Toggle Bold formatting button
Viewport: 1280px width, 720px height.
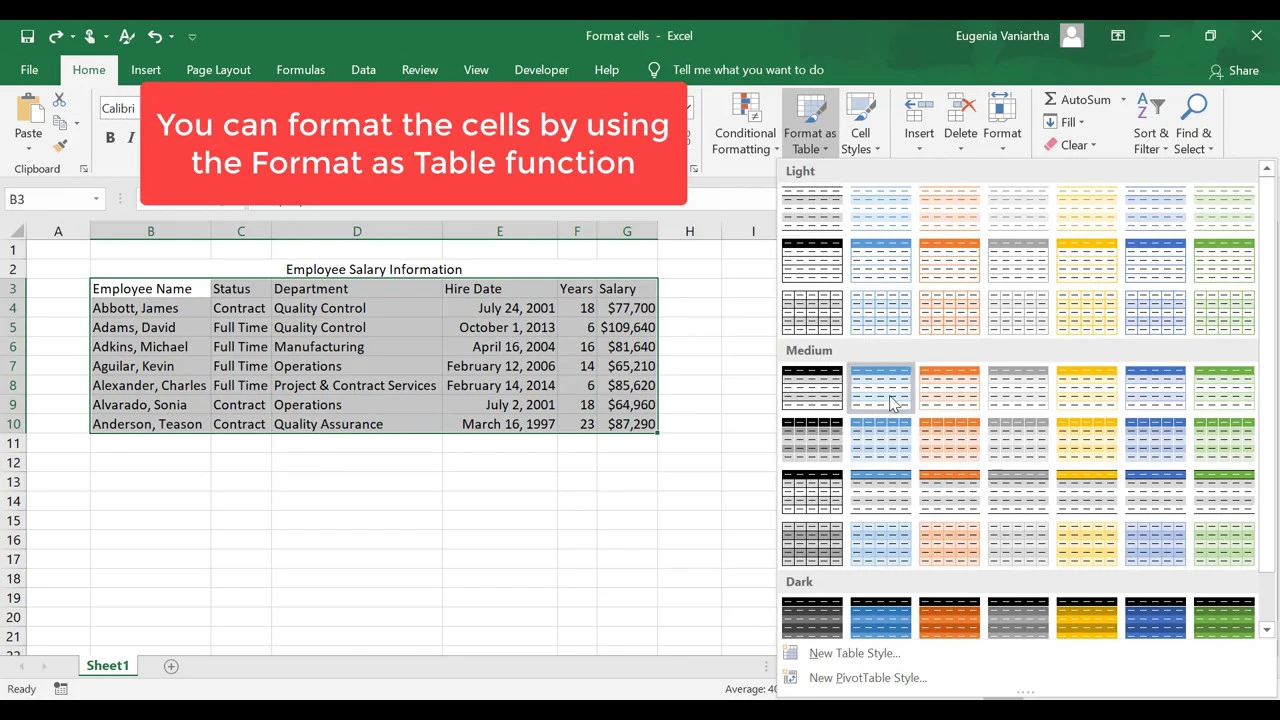(110, 138)
